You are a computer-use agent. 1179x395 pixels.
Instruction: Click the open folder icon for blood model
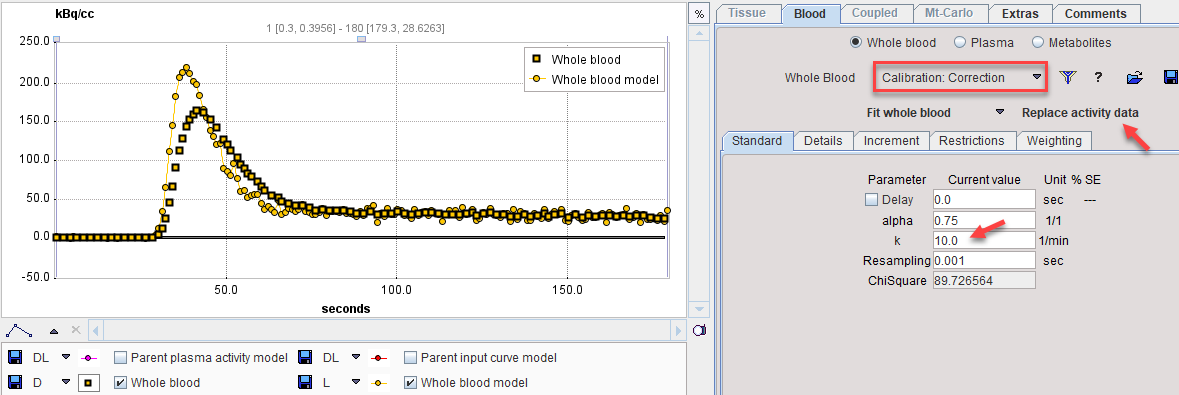click(x=1135, y=77)
